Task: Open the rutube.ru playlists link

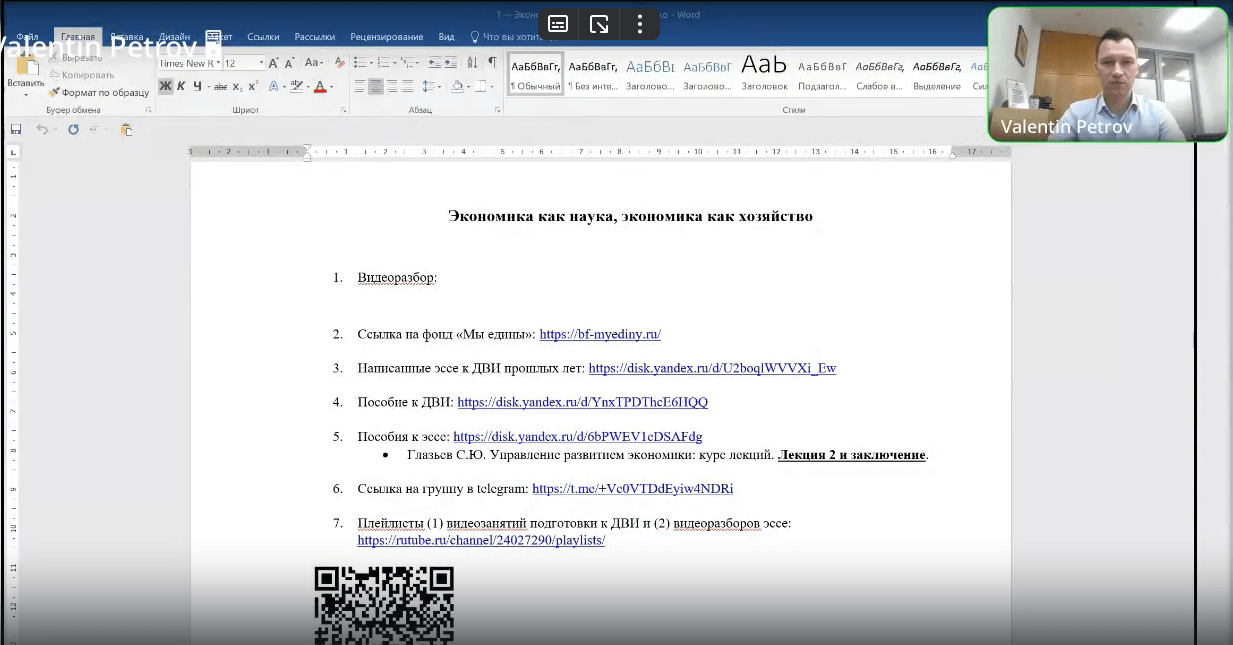Action: pos(481,540)
